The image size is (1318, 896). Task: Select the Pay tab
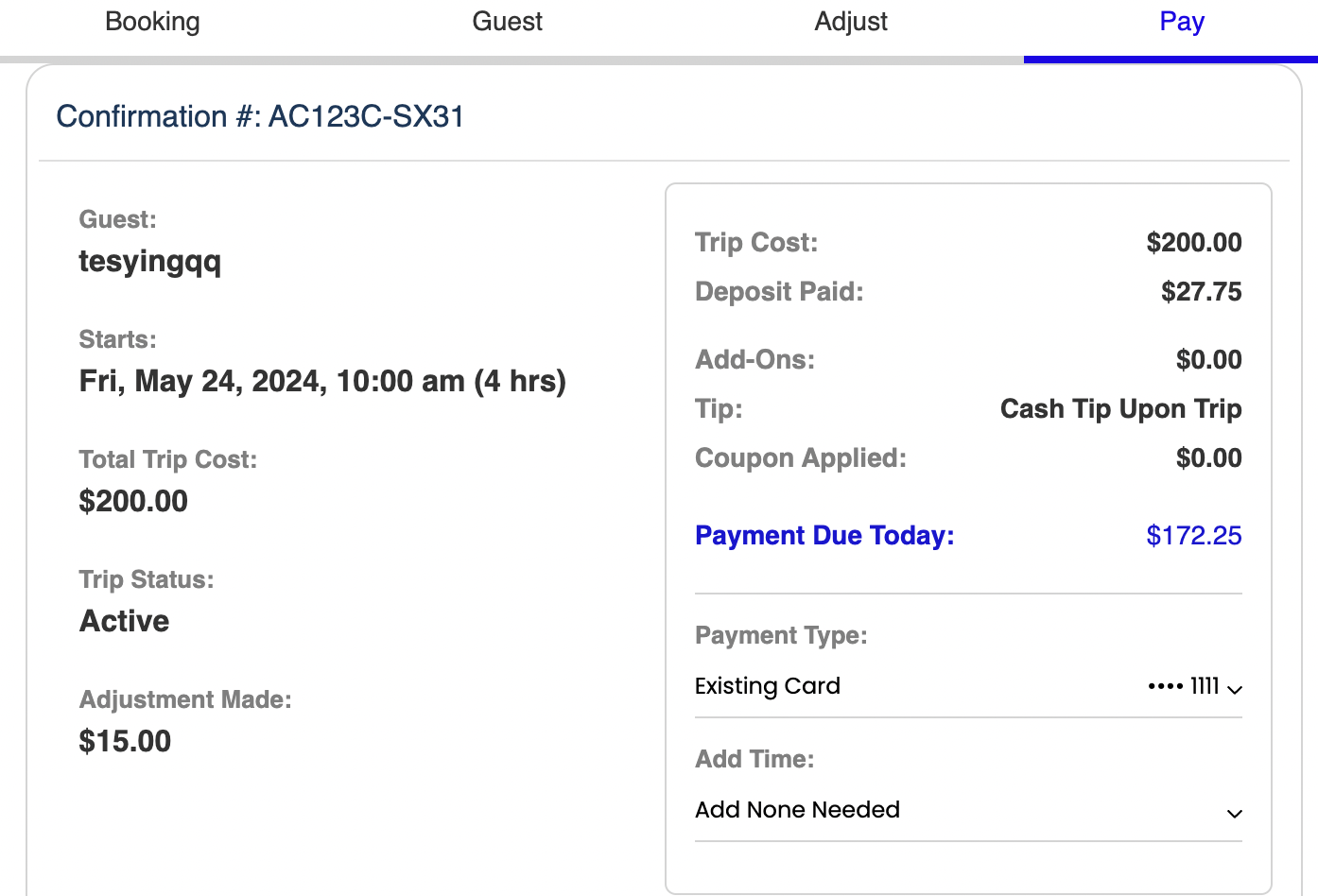pos(1181,22)
